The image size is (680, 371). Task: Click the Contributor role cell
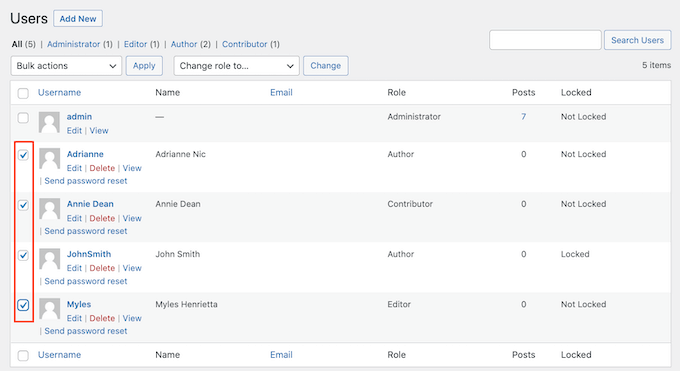click(410, 204)
